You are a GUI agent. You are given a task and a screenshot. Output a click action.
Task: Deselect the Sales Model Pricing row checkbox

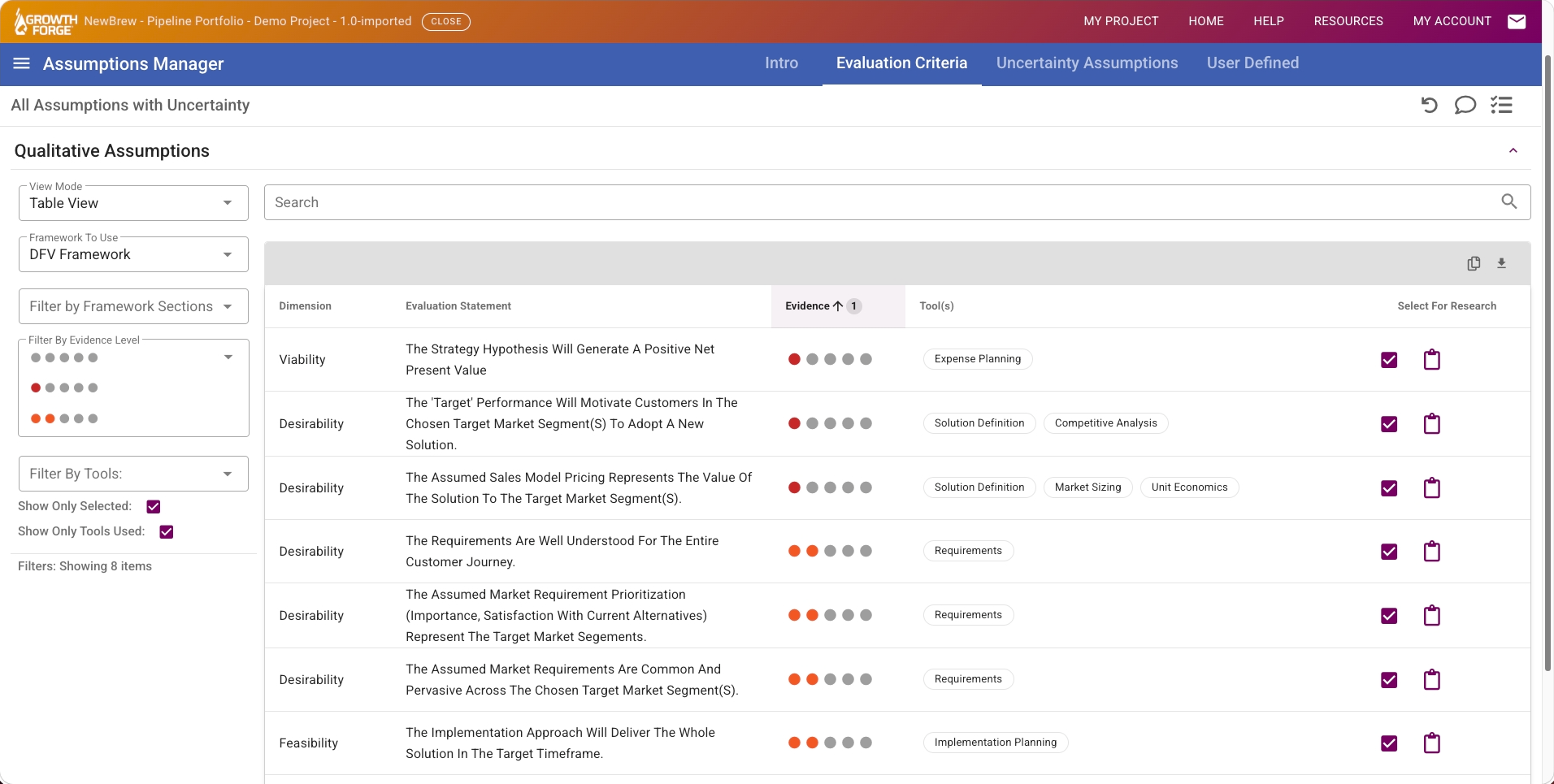click(1389, 488)
